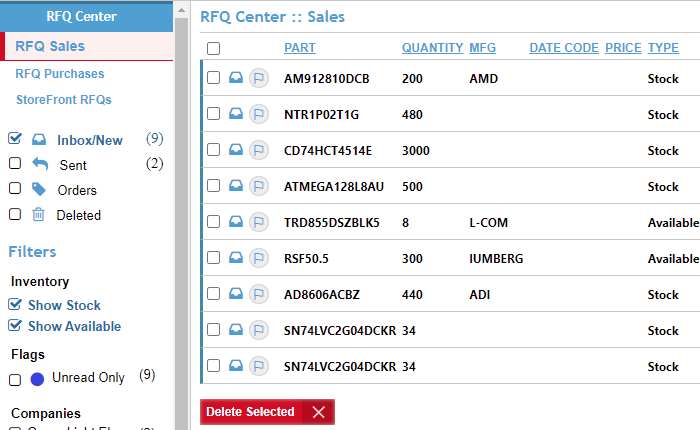This screenshot has width=700, height=430.
Task: Flag the TRD855DSZBLK5 RFQ
Action: point(258,222)
